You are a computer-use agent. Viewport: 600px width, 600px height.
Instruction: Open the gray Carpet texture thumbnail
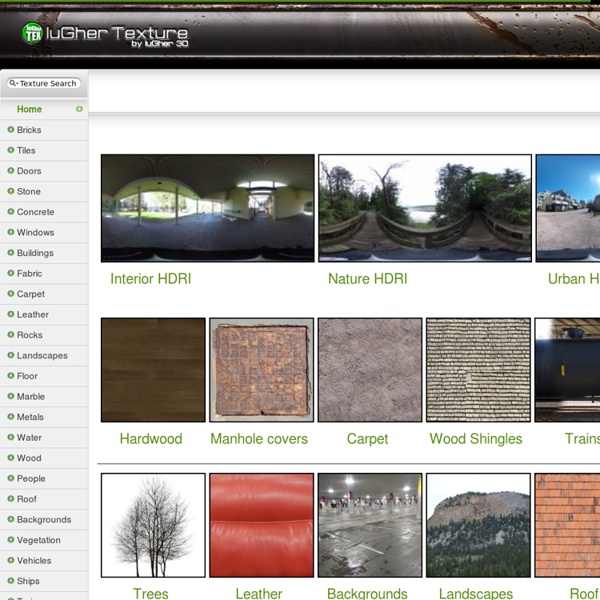click(x=370, y=370)
